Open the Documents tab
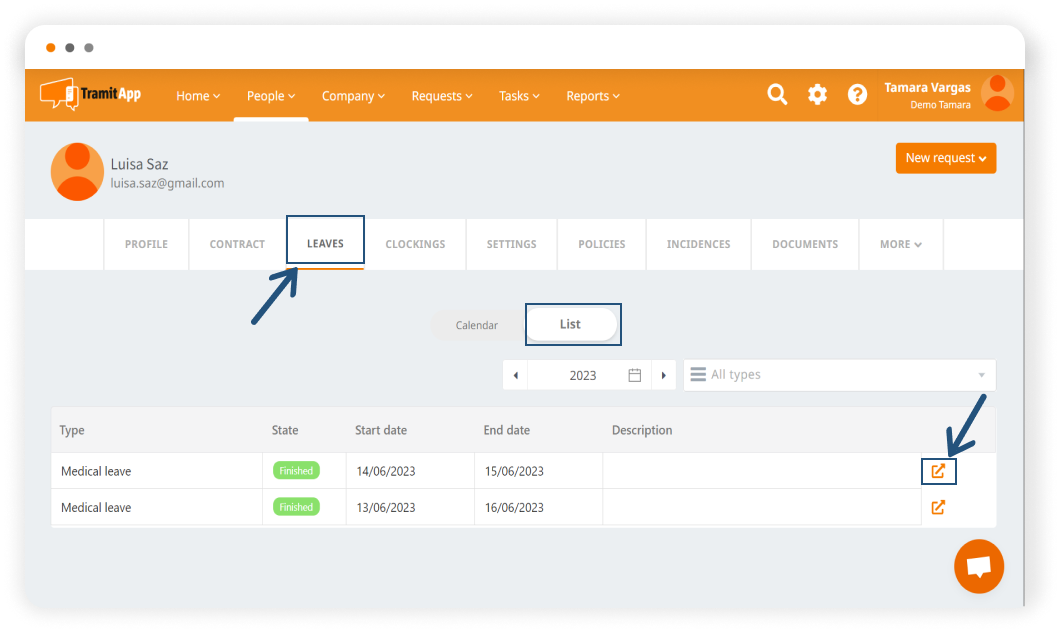This screenshot has height=633, width=1061. (x=804, y=244)
